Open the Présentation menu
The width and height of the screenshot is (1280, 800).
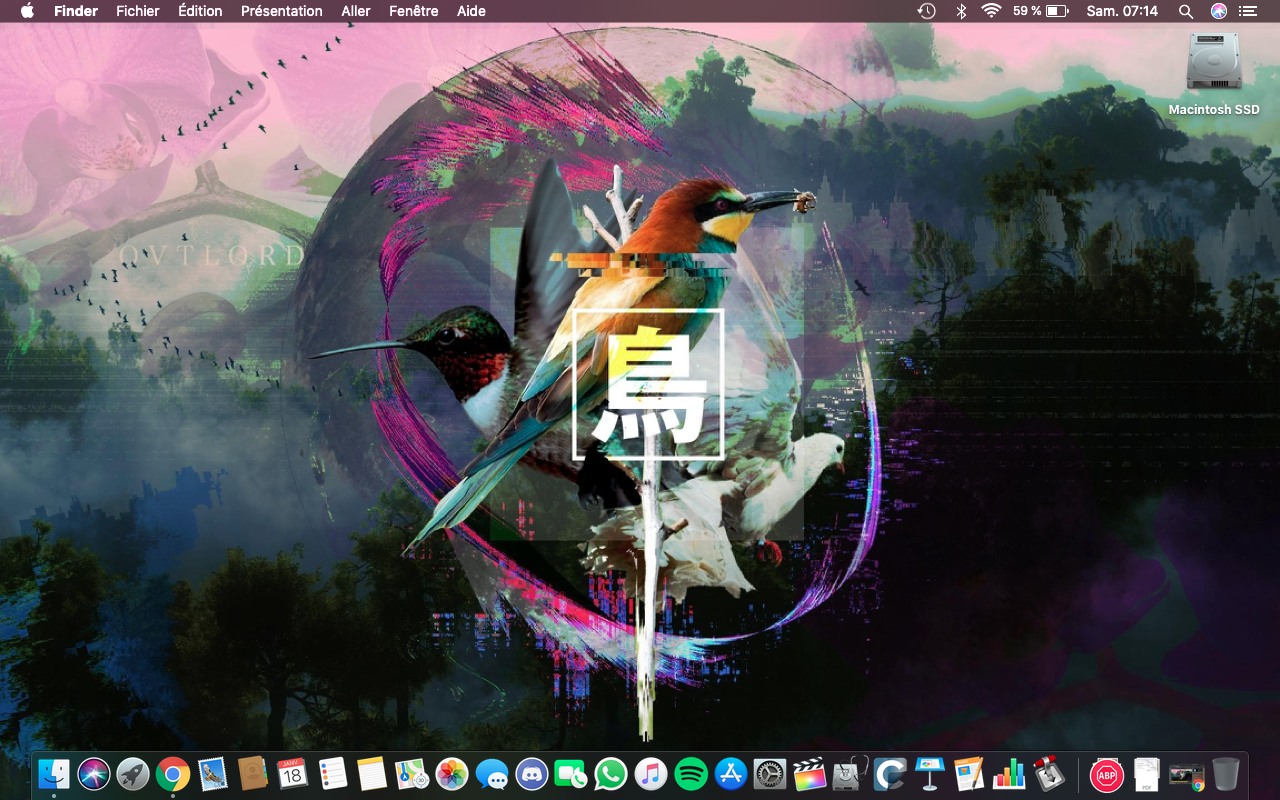coord(282,11)
